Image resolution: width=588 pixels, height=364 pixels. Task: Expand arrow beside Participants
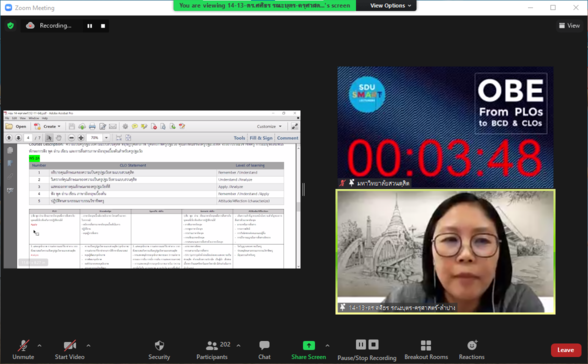point(238,346)
